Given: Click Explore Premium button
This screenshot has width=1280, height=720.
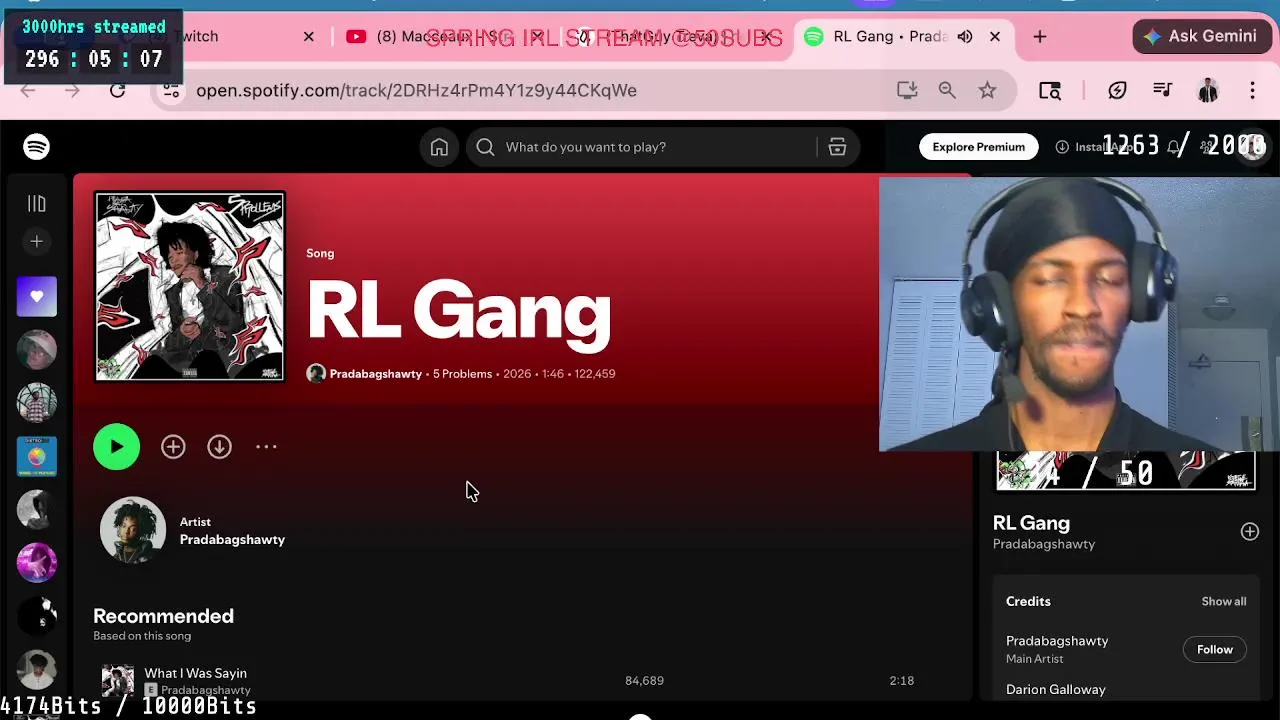Looking at the screenshot, I should click(979, 147).
